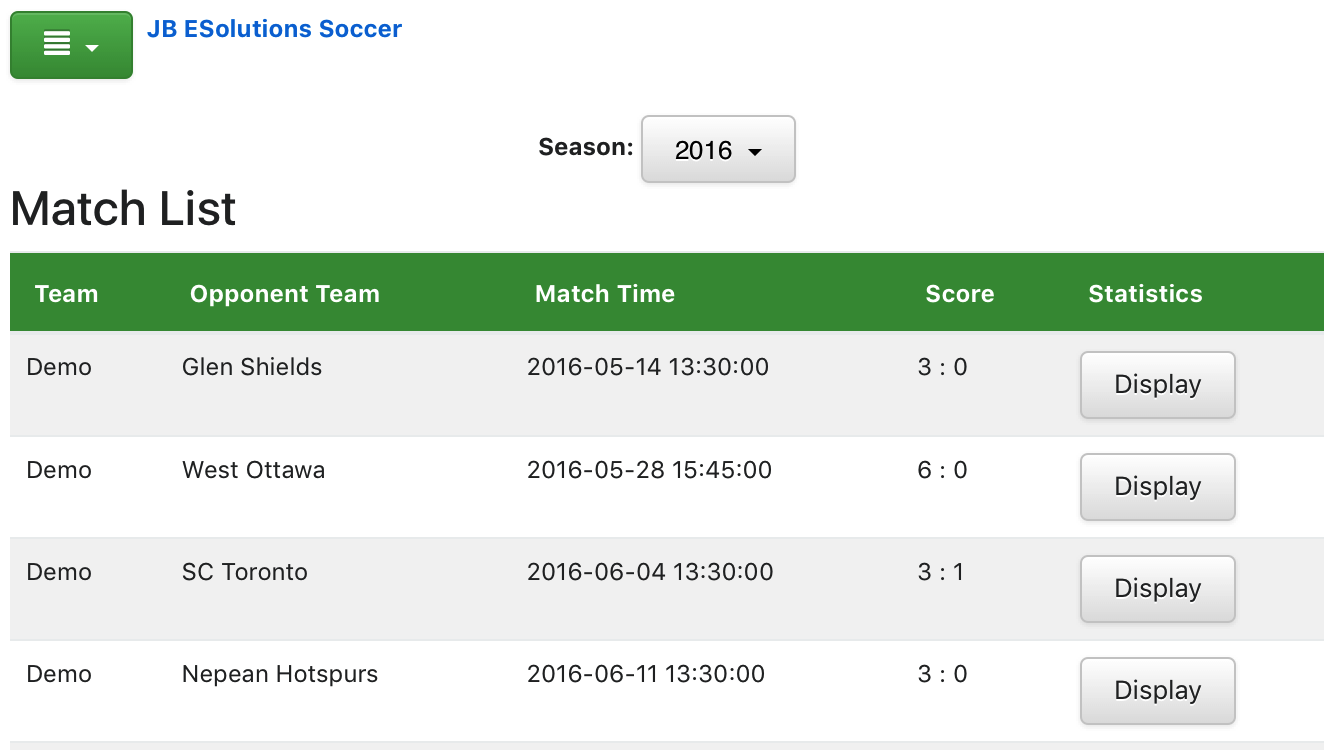Select the Glen Shields opponent cell
Image resolution: width=1334 pixels, height=750 pixels.
252,367
